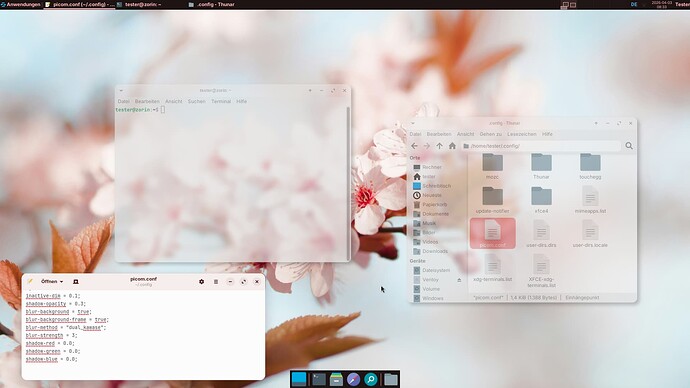The height and width of the screenshot is (388, 690).
Task: Click the terminal window's vertical scrollbar
Action: [x=349, y=183]
